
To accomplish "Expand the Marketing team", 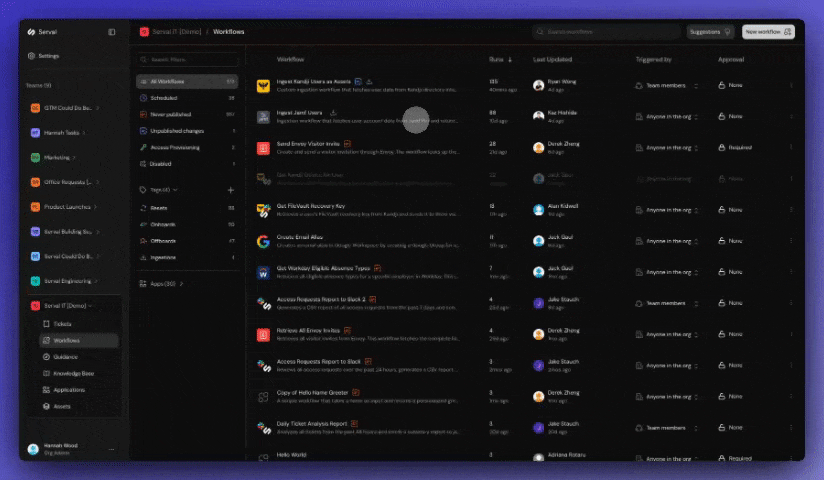I will click(74, 157).
